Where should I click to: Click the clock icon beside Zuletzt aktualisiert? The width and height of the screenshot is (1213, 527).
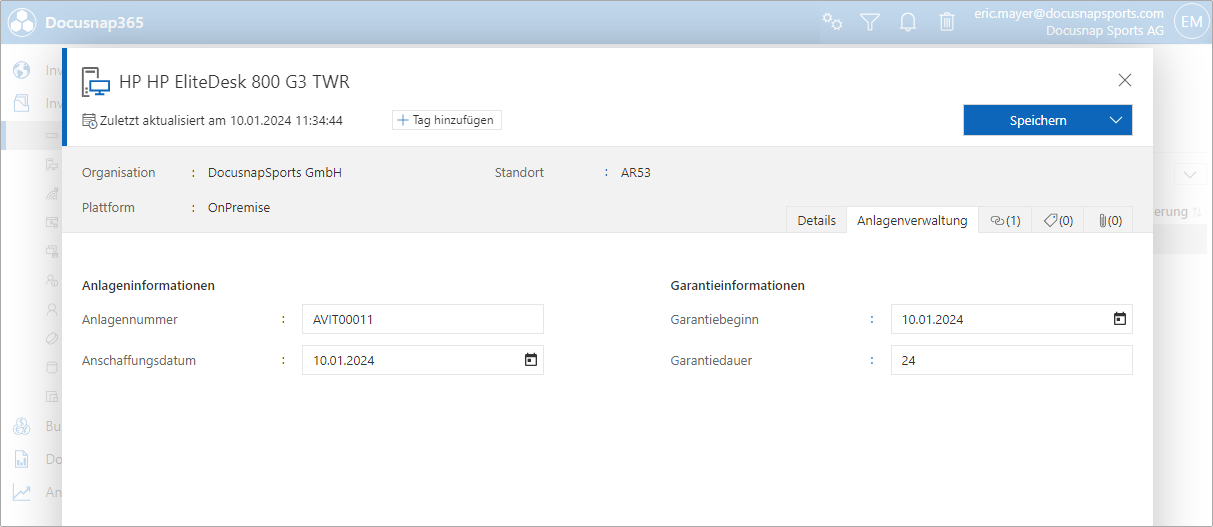click(89, 121)
